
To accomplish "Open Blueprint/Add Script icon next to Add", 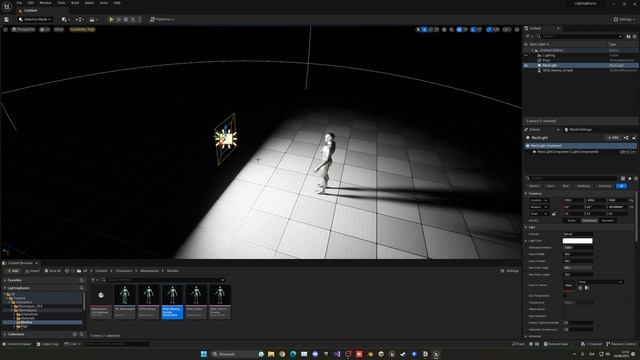I will [x=626, y=138].
